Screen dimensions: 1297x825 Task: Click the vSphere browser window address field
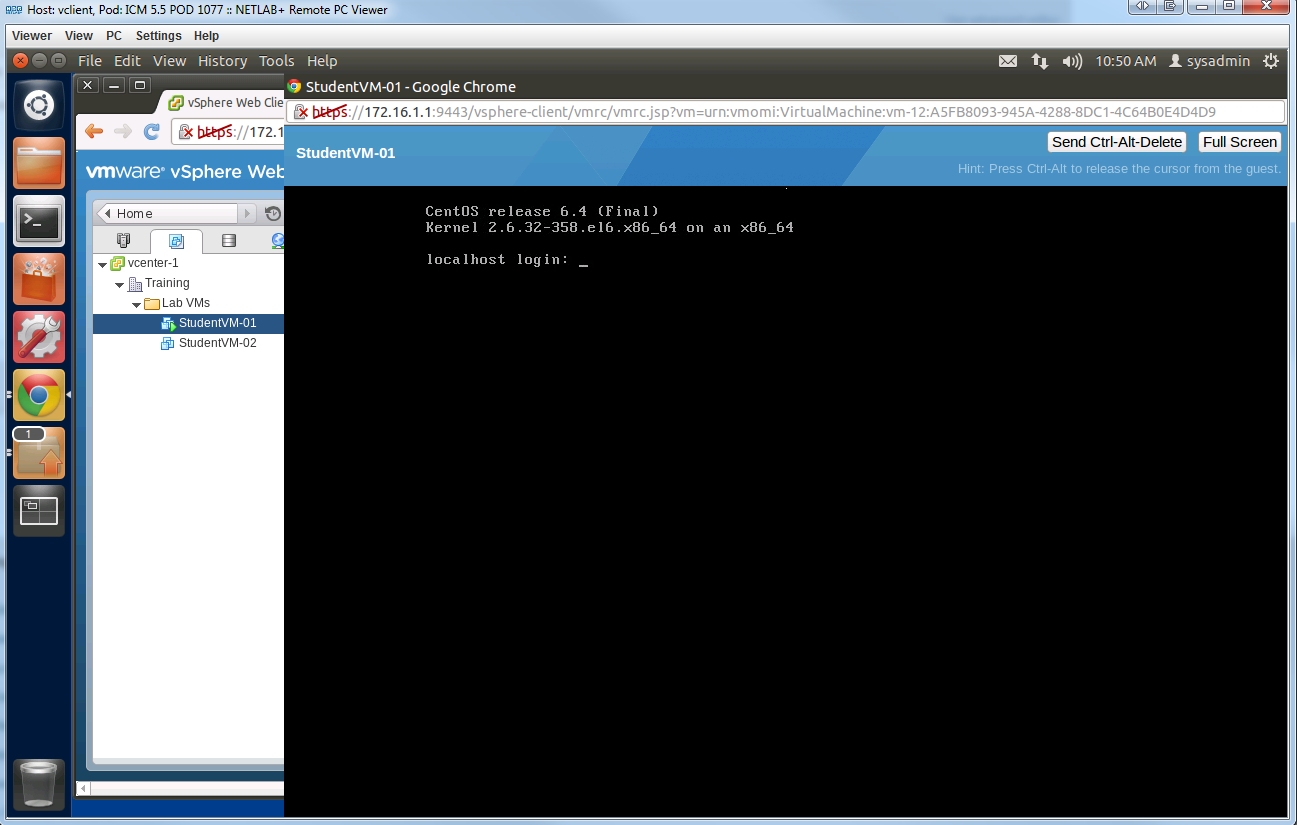(228, 131)
